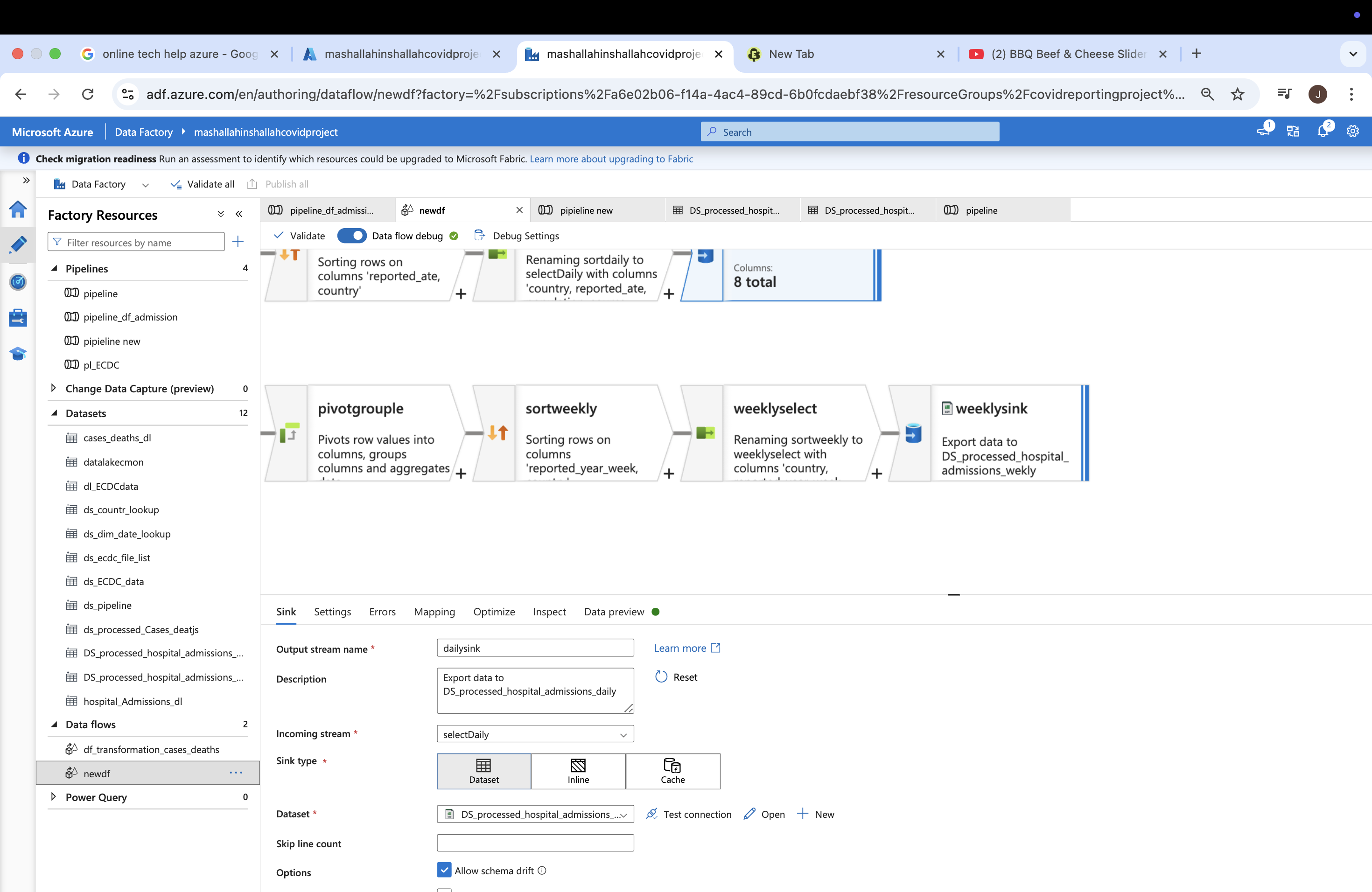Switch to the pipeline new tab
1372x892 pixels.
point(587,210)
